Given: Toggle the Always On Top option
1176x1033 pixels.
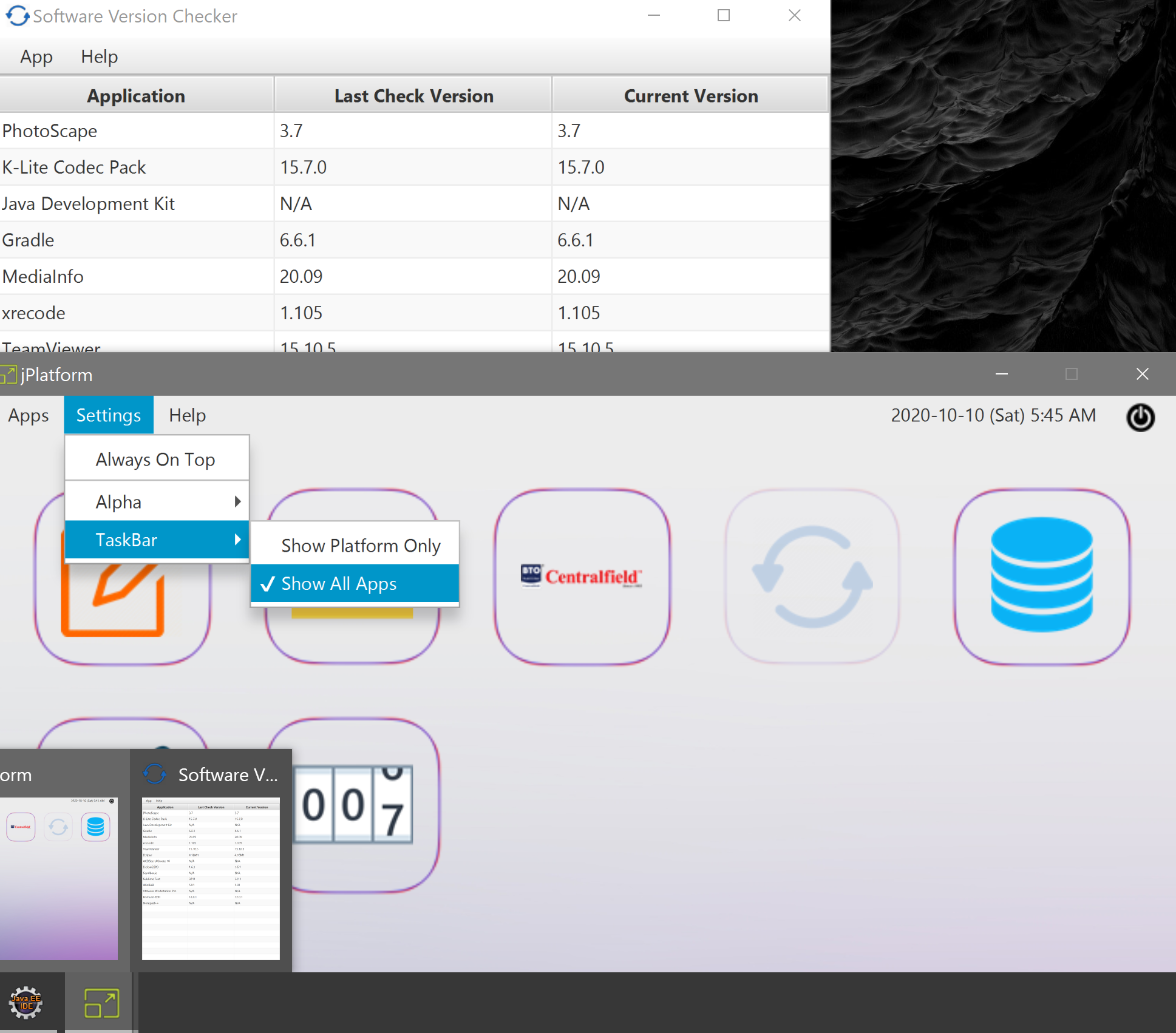Looking at the screenshot, I should point(157,459).
